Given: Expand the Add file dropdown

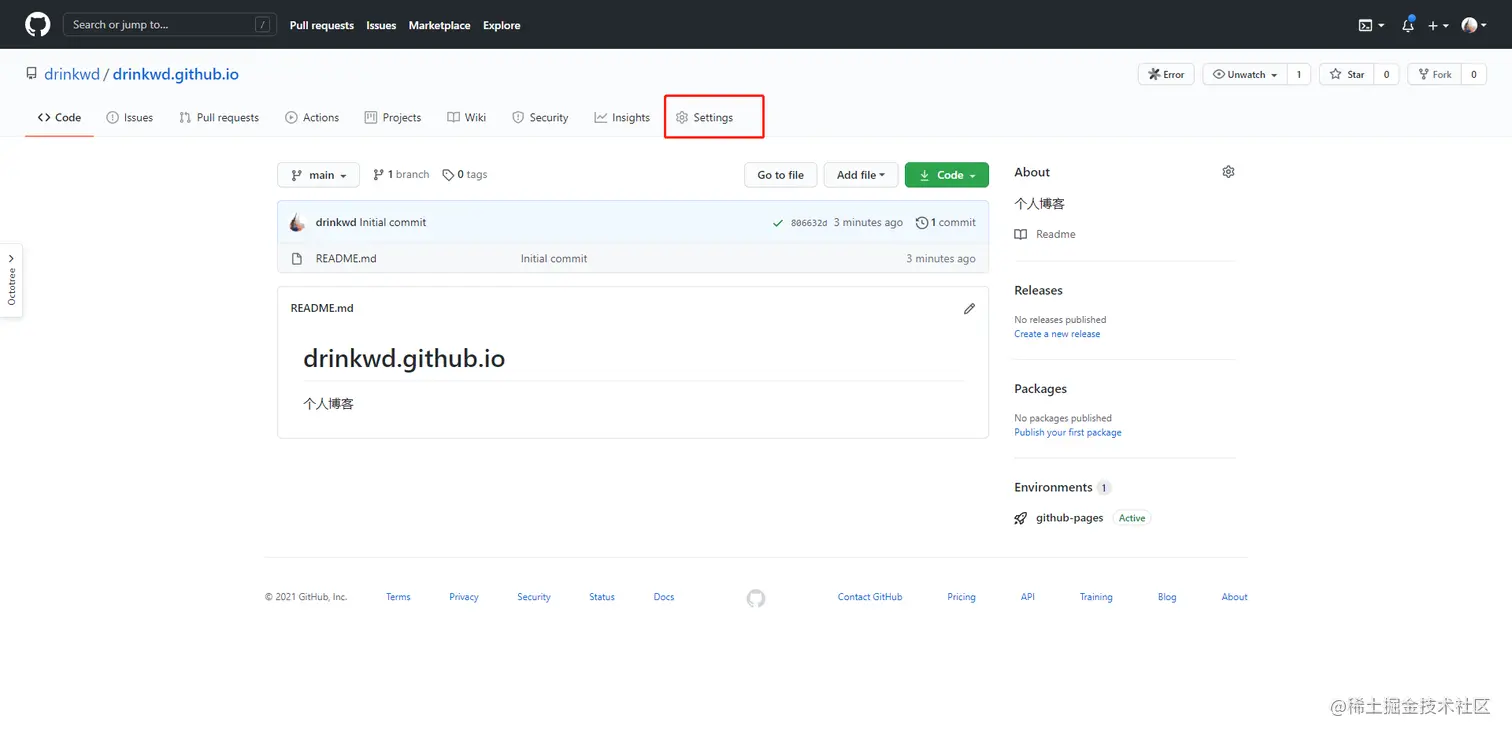Looking at the screenshot, I should [x=861, y=175].
